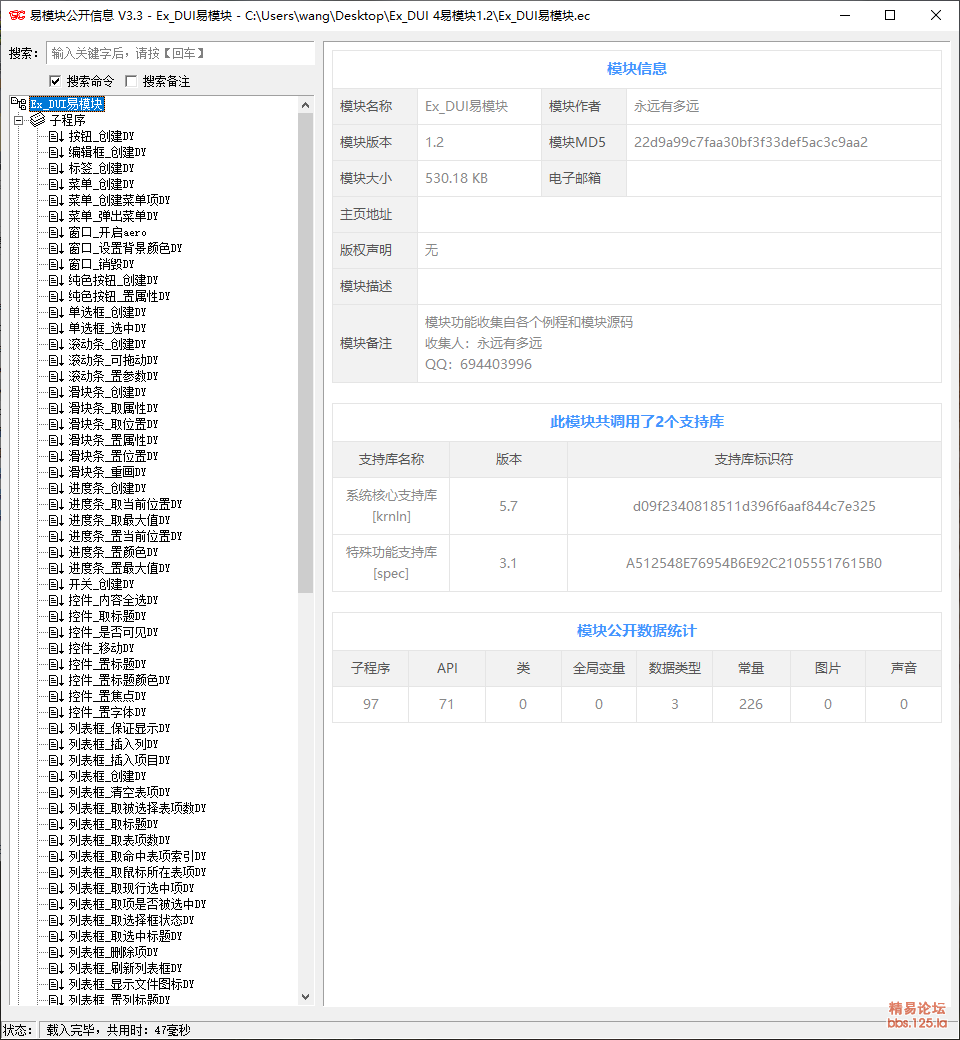Enable the 搜索备注 checkbox
The width and height of the screenshot is (960, 1040).
[131, 81]
